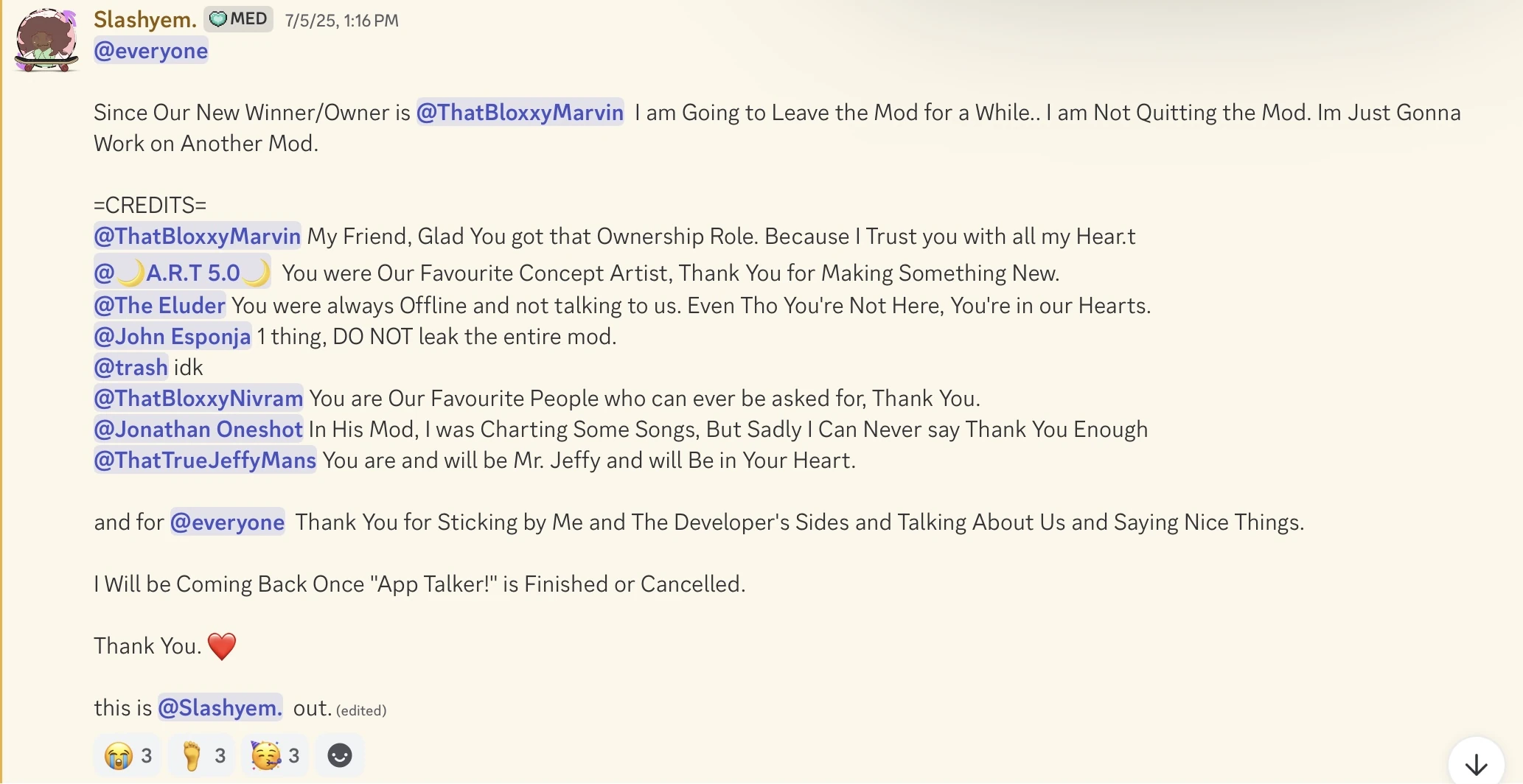Viewport: 1523px width, 784px height.
Task: Click the @A.R.T 5.0 moon mention
Action: point(182,273)
